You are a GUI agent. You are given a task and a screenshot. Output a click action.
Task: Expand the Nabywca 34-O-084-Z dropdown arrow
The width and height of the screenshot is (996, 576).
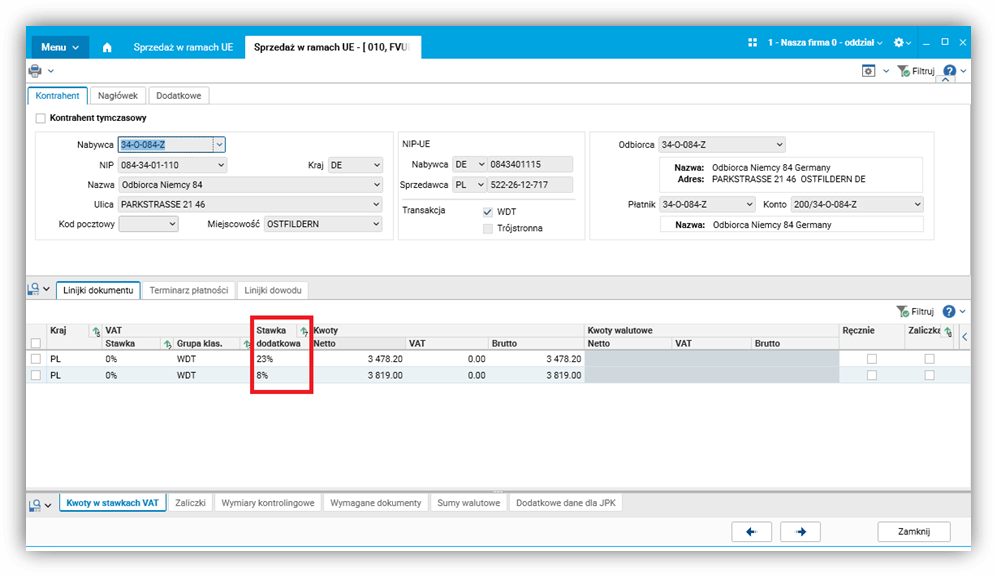pos(219,145)
